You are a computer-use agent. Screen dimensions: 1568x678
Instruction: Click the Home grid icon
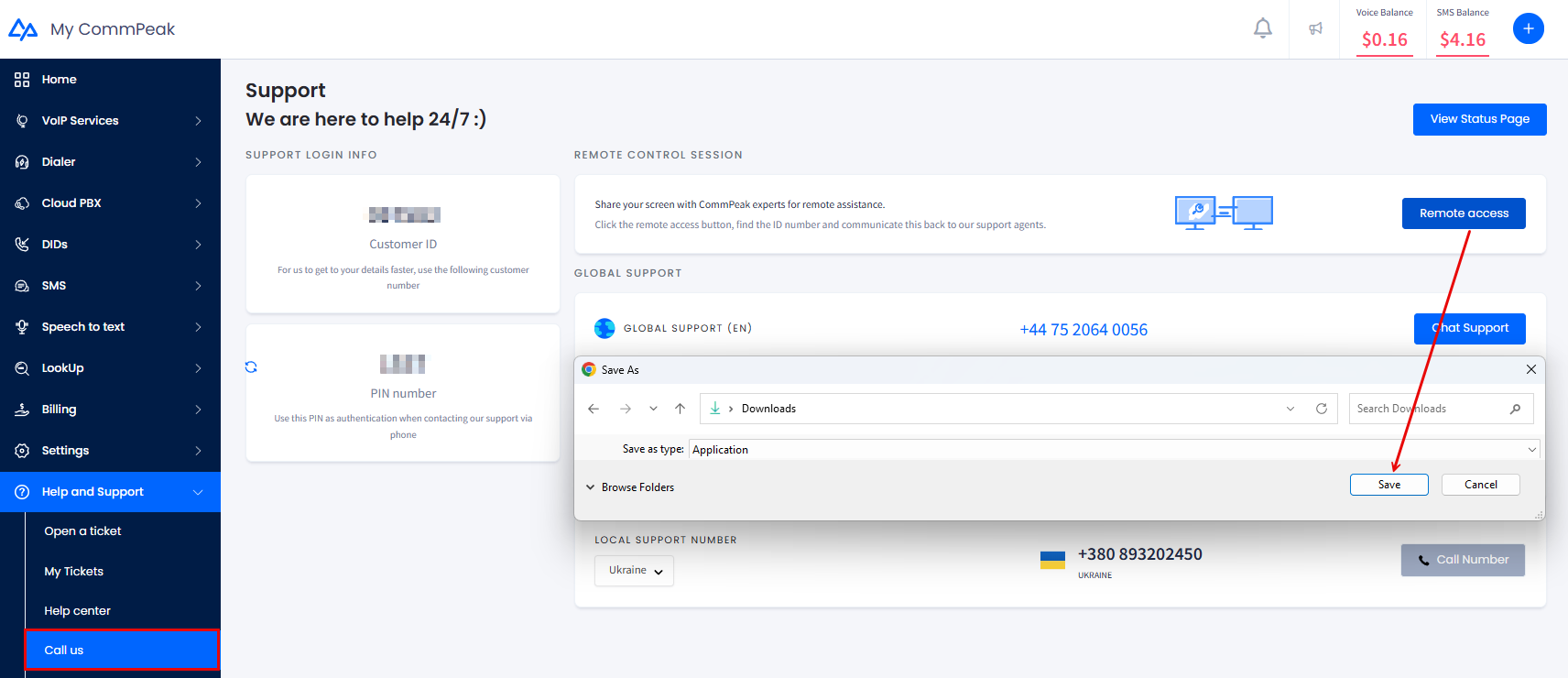[x=22, y=80]
